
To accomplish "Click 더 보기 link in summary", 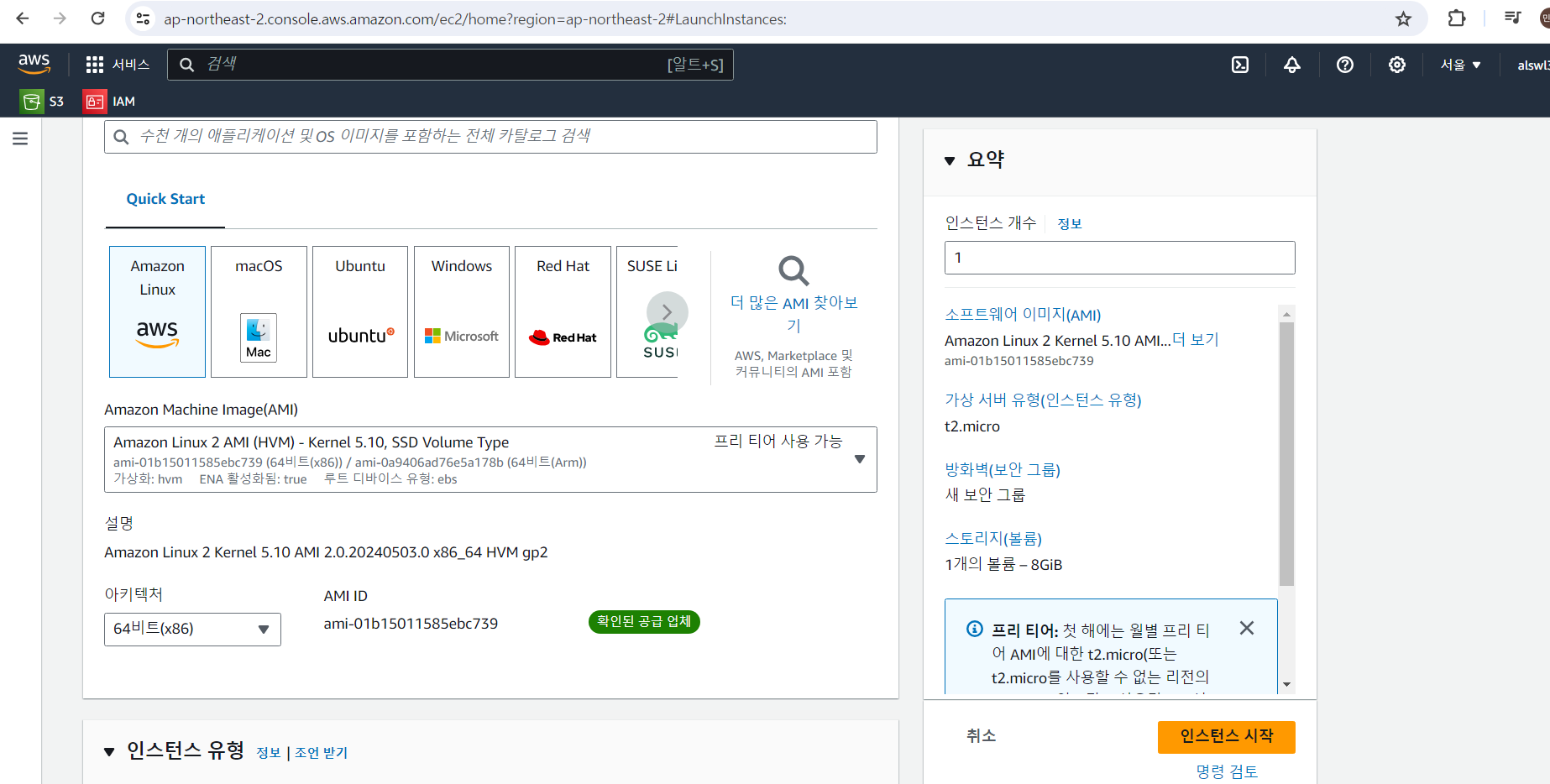I will (x=1196, y=340).
